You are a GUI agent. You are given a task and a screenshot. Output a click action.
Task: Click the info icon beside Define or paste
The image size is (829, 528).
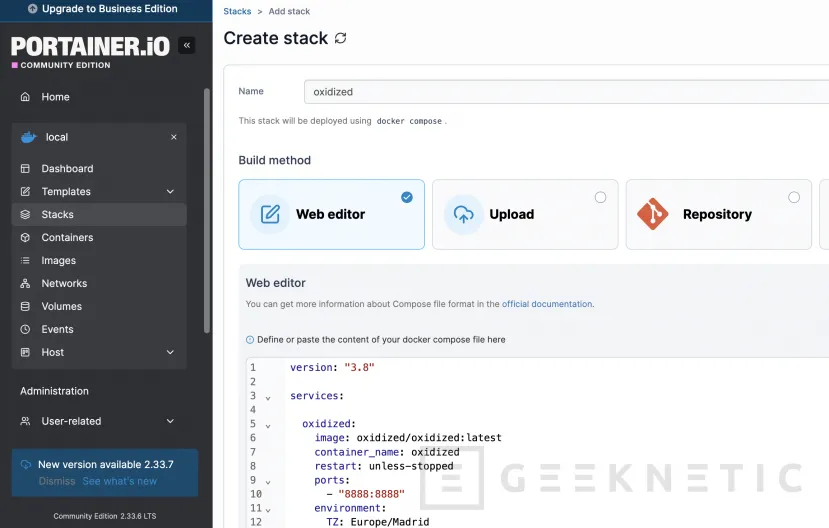tap(250, 340)
